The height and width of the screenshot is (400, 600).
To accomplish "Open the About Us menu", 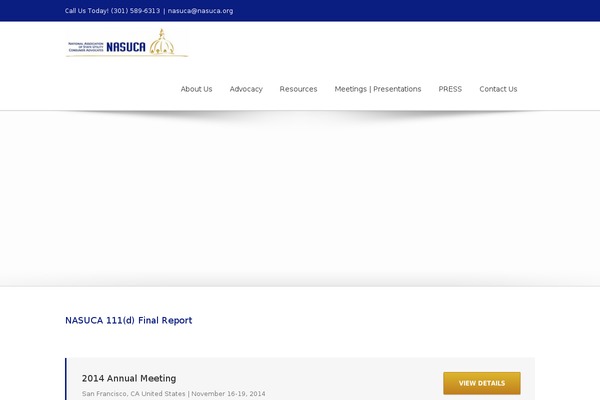I will pyautogui.click(x=196, y=89).
